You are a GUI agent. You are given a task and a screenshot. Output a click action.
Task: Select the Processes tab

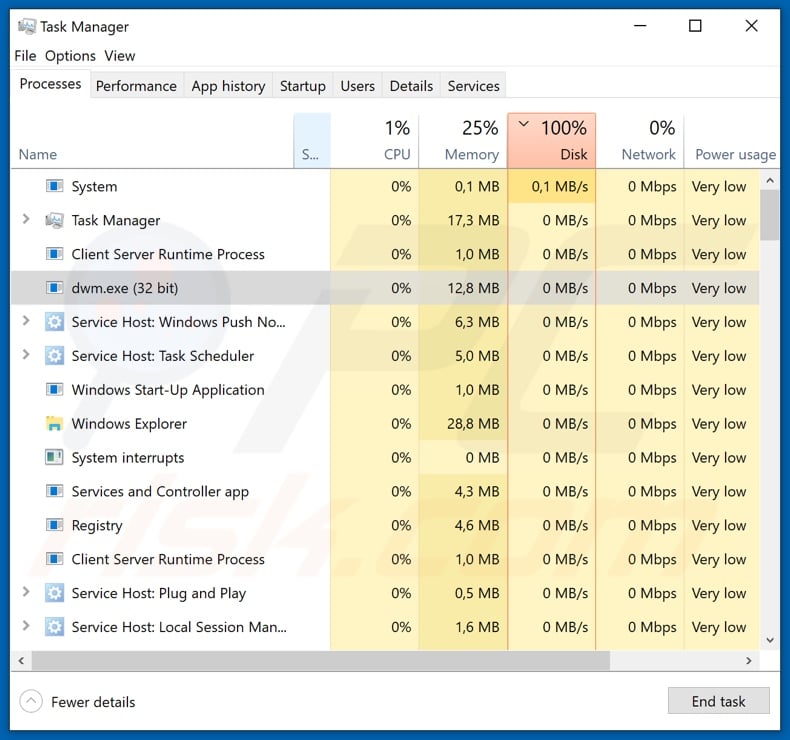50,84
